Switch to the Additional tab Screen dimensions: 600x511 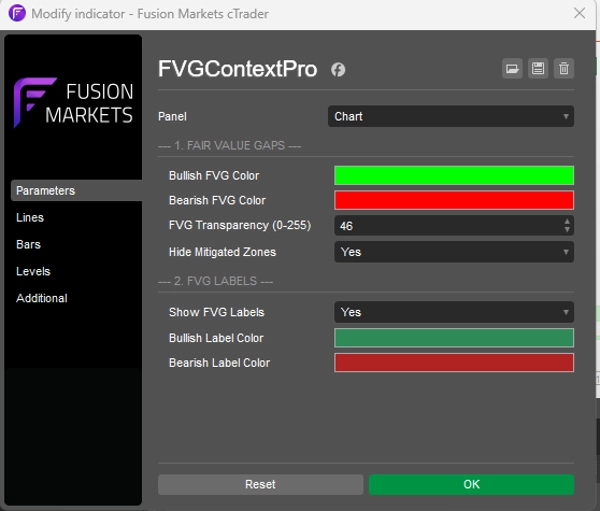(42, 298)
